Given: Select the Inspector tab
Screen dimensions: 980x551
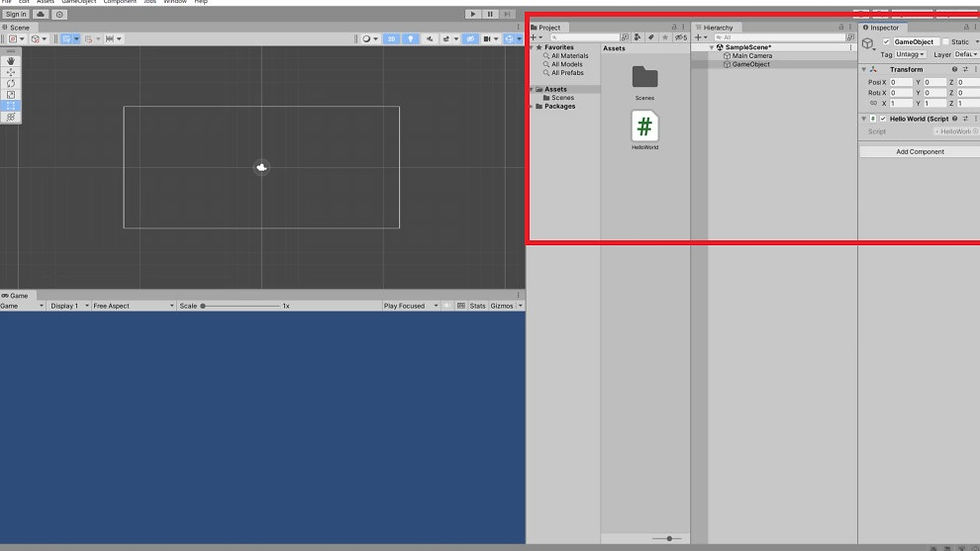Looking at the screenshot, I should click(x=881, y=27).
